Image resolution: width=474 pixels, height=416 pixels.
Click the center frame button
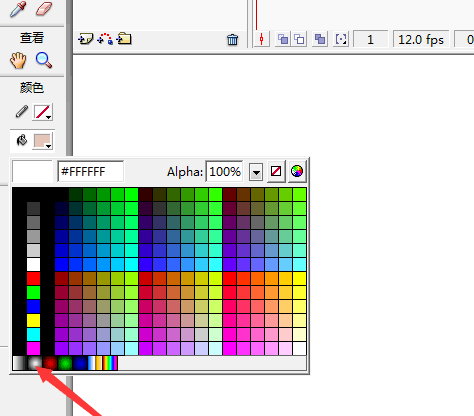coord(262,39)
